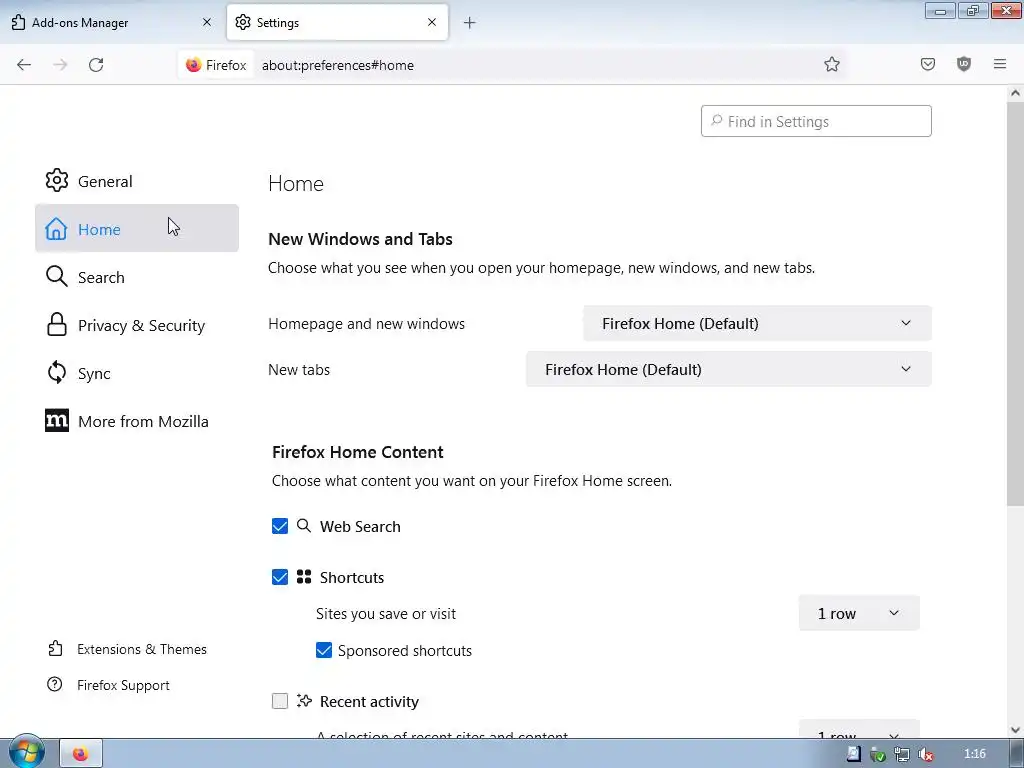Expand the New tabs dropdown
This screenshot has height=768, width=1024.
tap(729, 369)
